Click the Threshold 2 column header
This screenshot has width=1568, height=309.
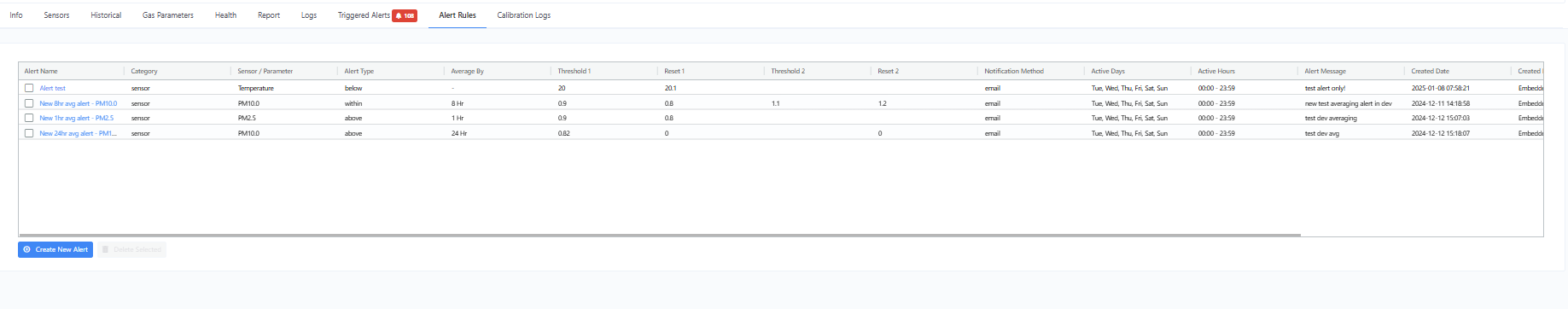pyautogui.click(x=788, y=71)
